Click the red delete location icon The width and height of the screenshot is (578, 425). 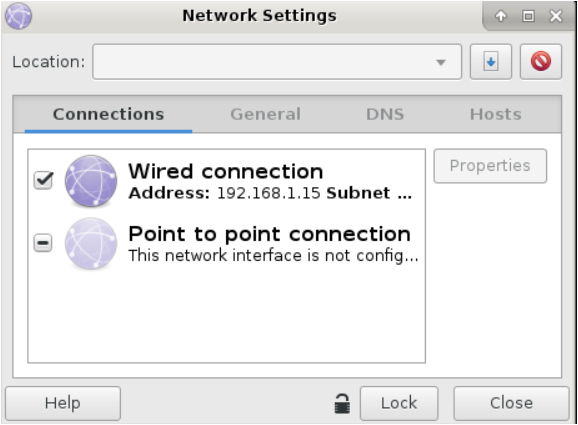[x=541, y=62]
